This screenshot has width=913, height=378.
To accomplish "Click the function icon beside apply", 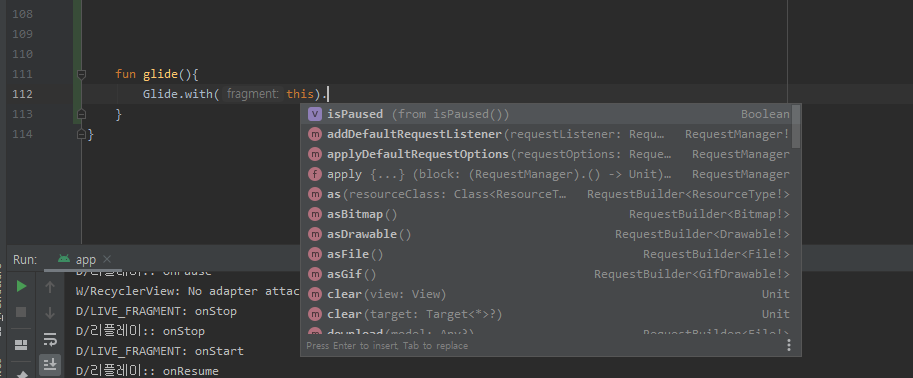I will pyautogui.click(x=315, y=174).
